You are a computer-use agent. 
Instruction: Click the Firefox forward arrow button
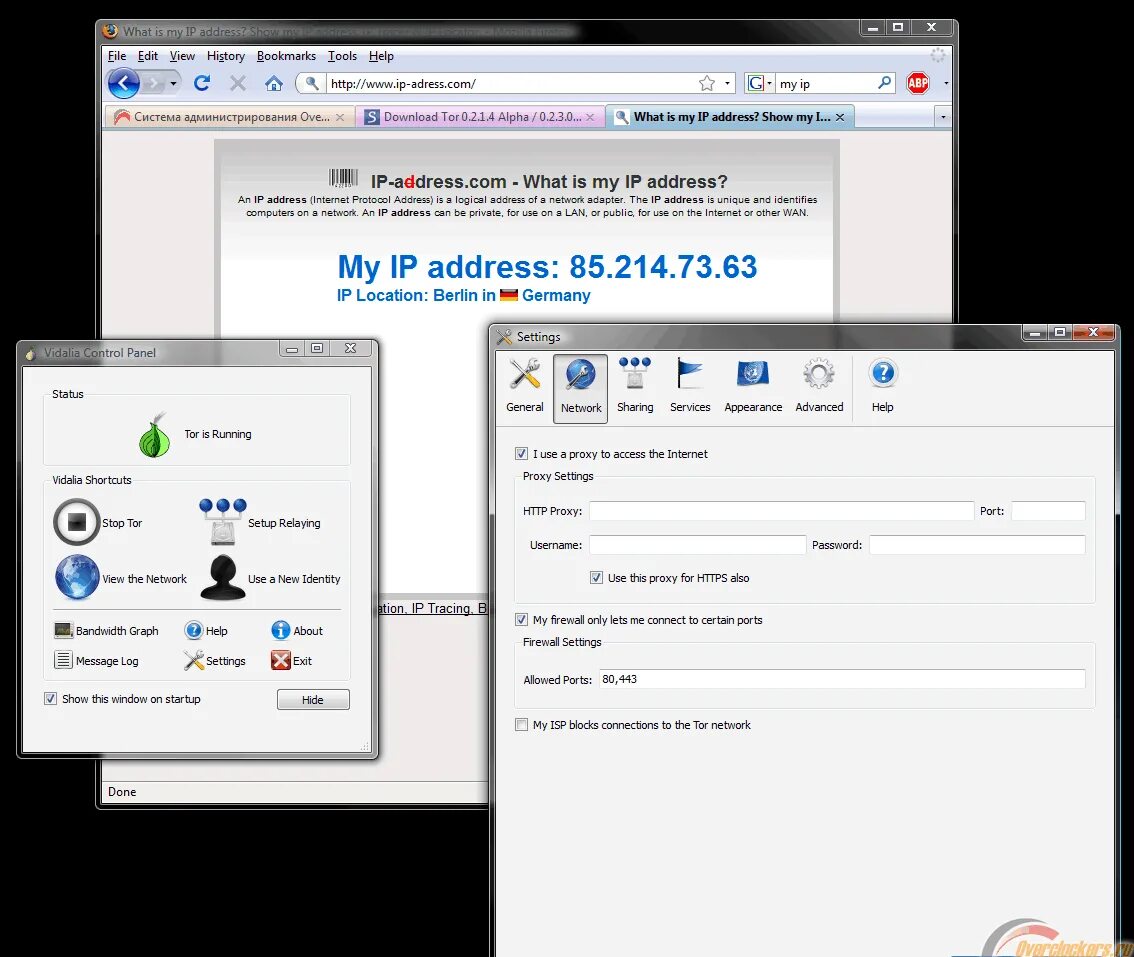[x=153, y=84]
